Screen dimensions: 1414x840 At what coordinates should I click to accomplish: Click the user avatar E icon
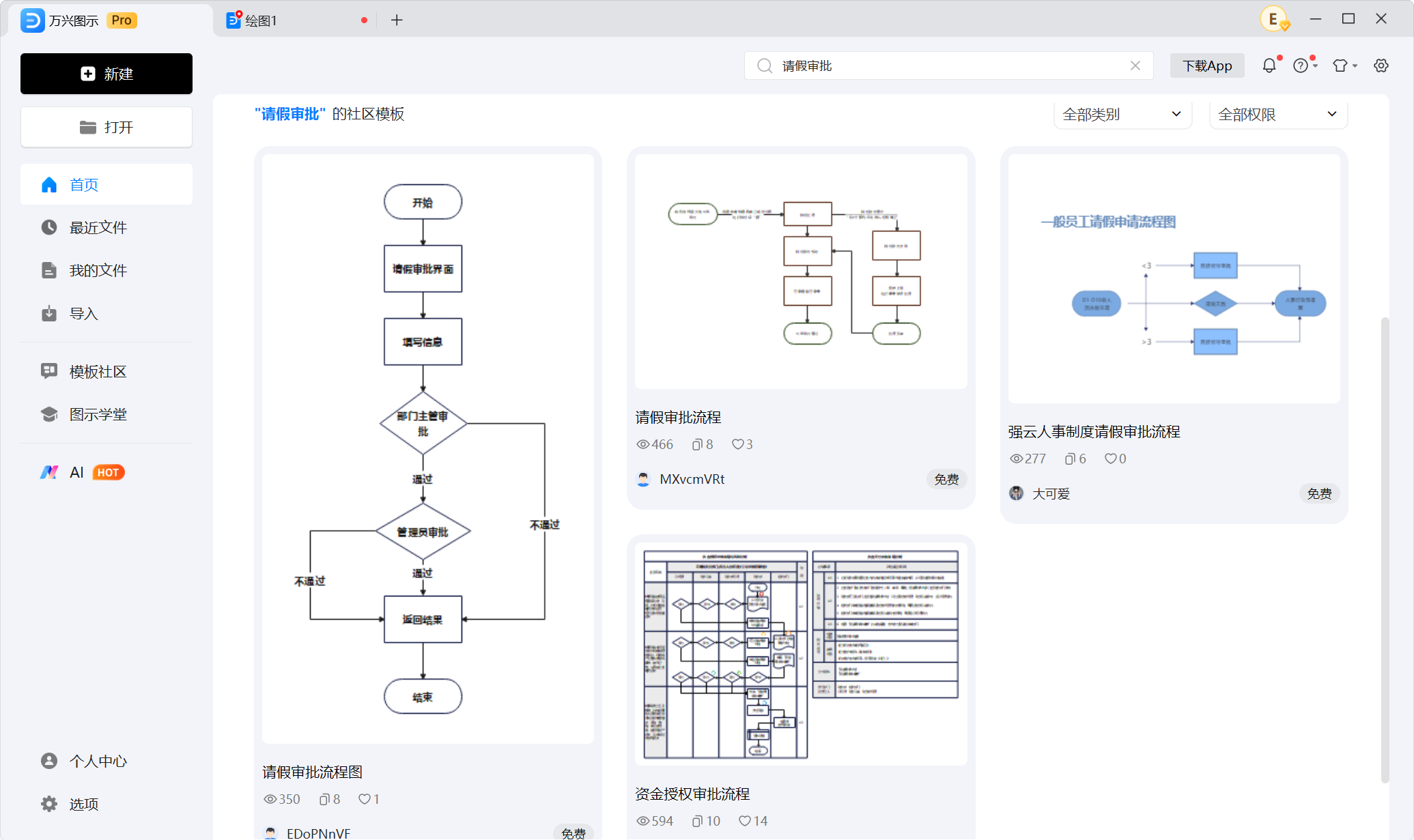tap(1274, 19)
